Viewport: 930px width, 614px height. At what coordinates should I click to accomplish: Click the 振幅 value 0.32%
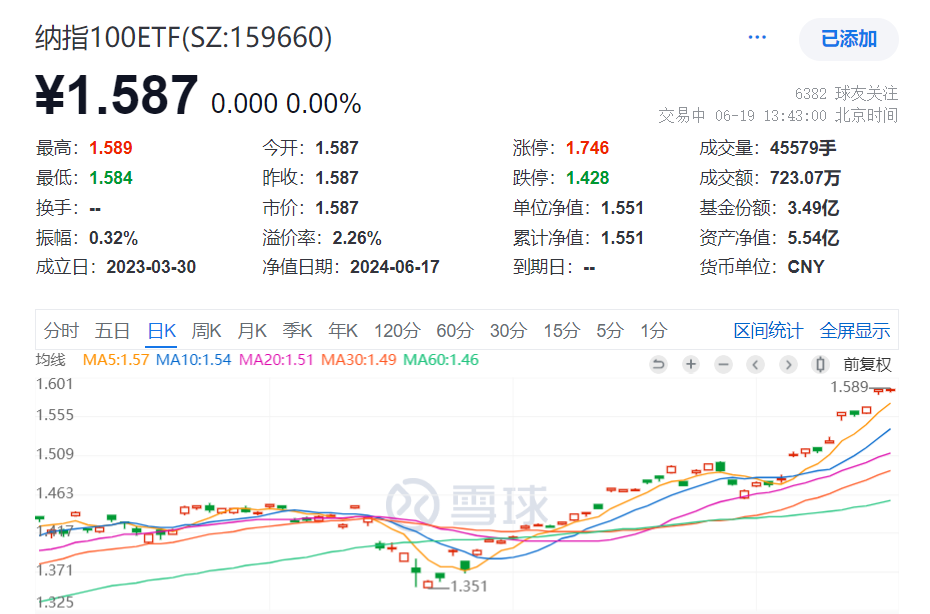113,238
